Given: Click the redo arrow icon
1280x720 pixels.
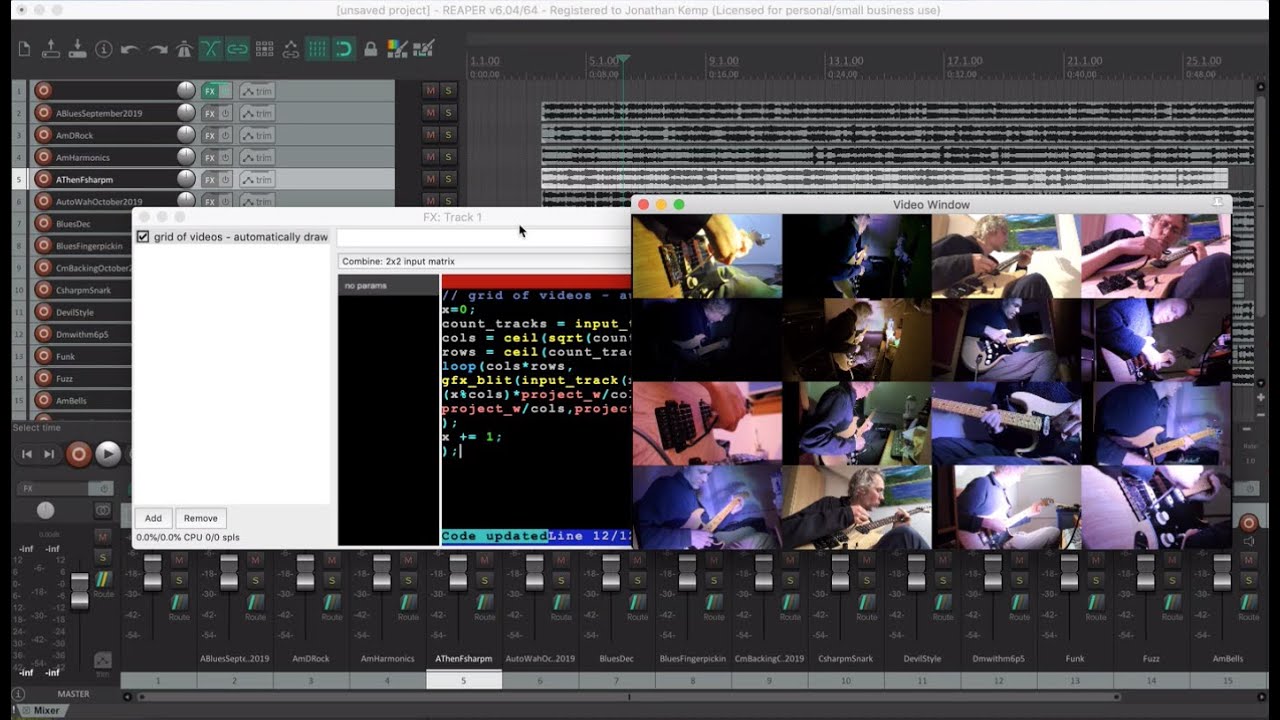Looking at the screenshot, I should [157, 48].
